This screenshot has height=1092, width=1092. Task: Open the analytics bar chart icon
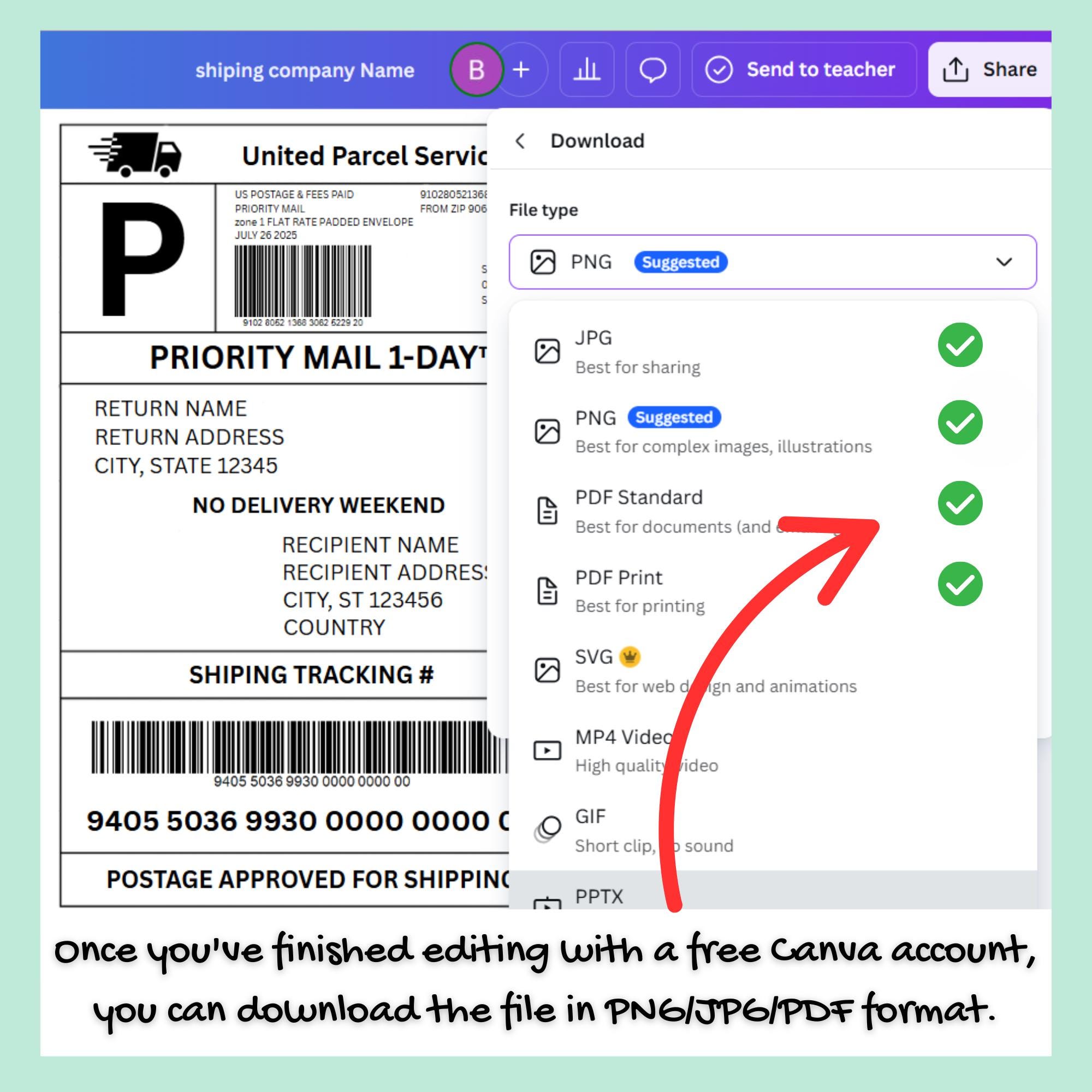coord(587,69)
